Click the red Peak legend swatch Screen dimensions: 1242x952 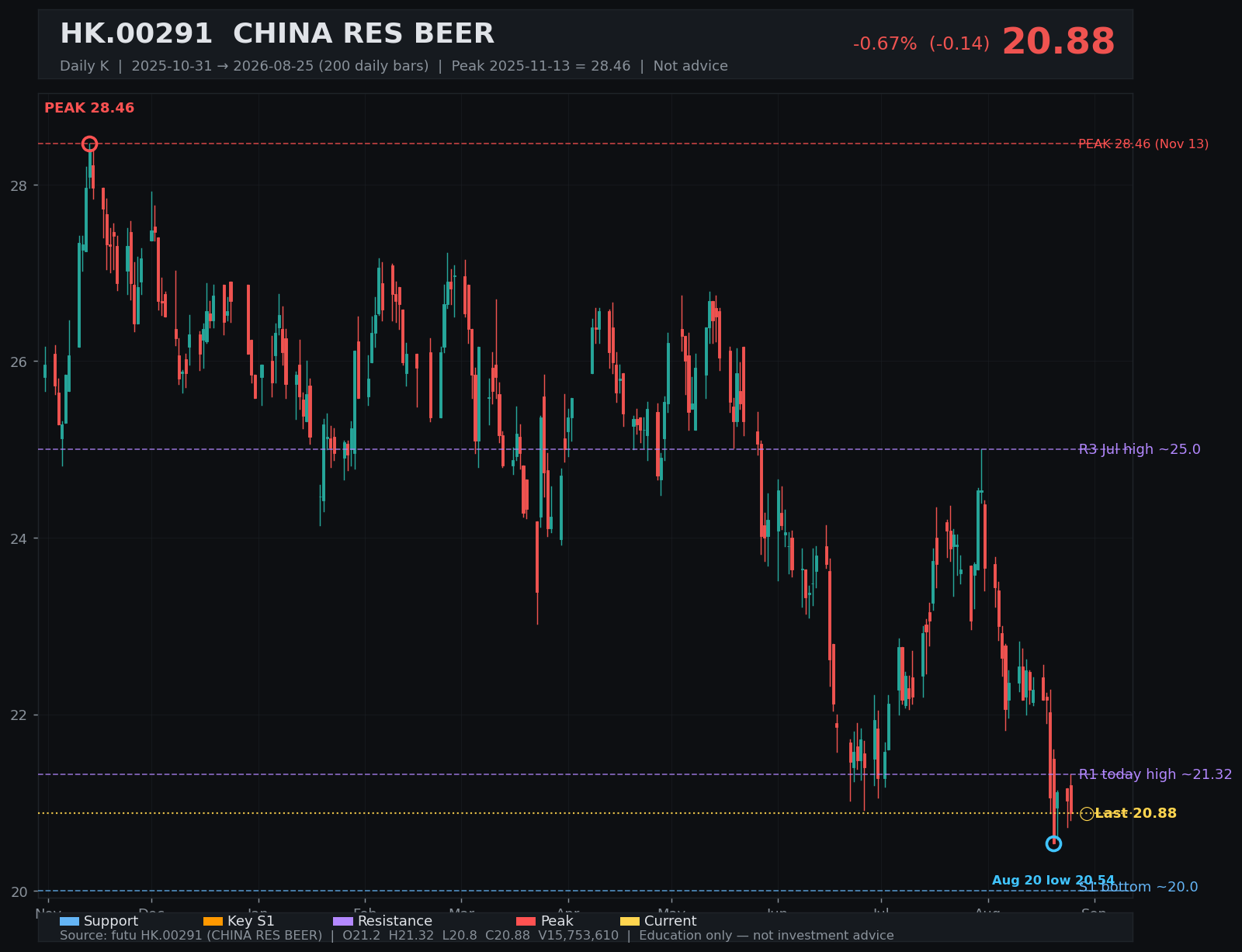tap(526, 921)
